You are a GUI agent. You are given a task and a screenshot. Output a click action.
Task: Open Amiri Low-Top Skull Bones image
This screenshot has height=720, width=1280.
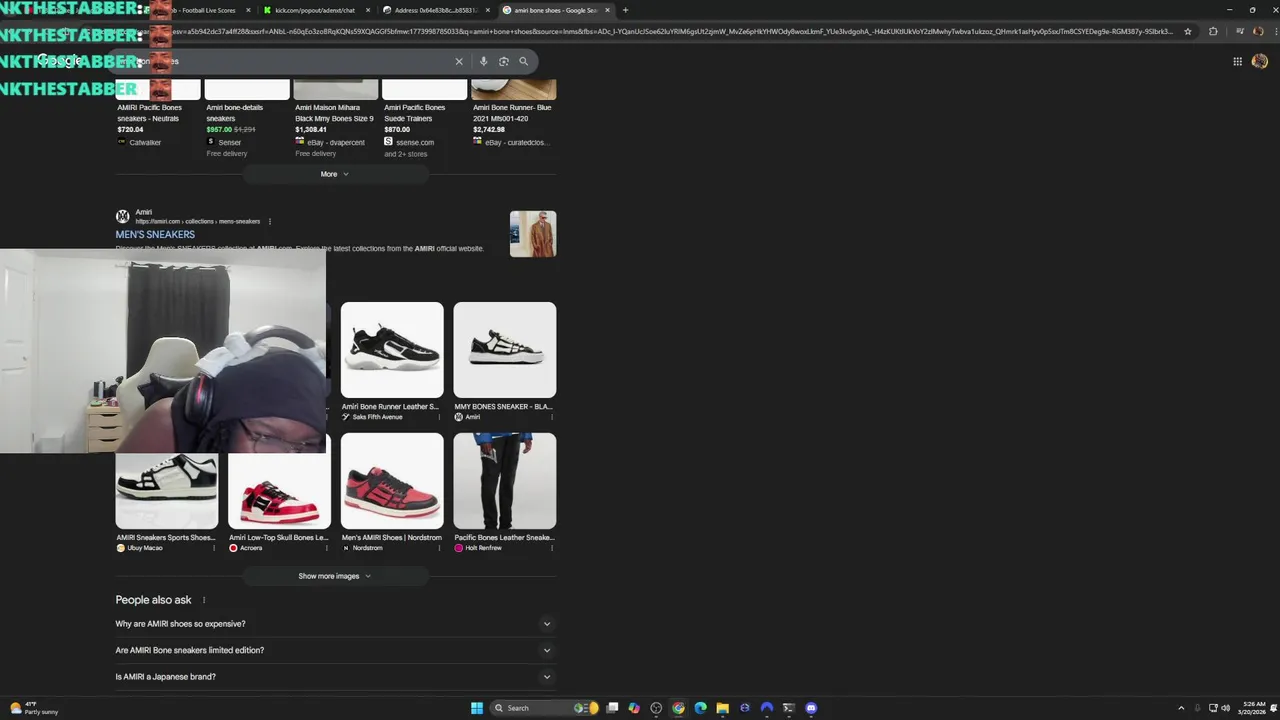279,481
